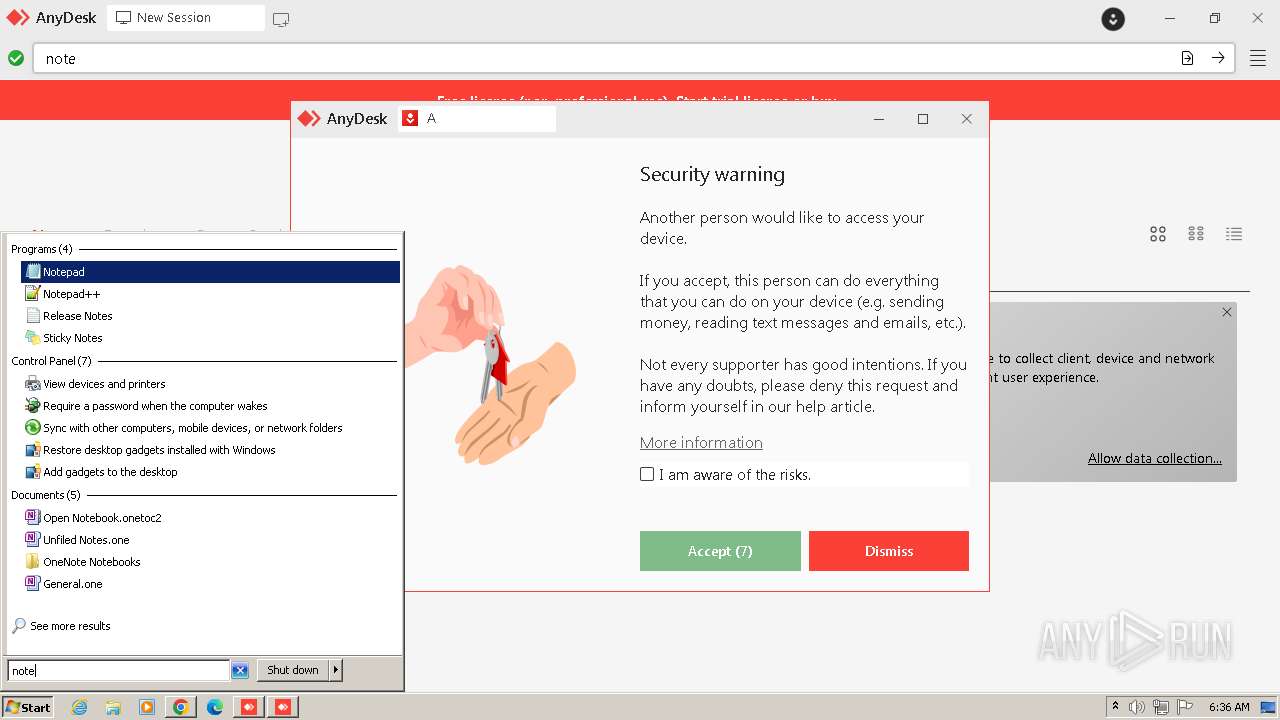Close the data collection notice panel
This screenshot has height=720, width=1280.
click(x=1227, y=312)
